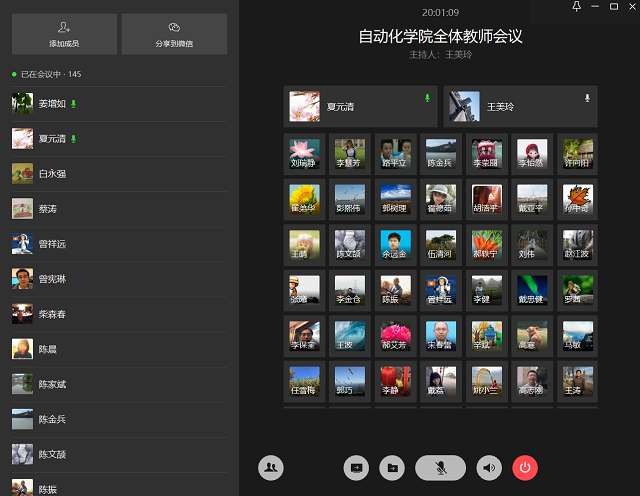Viewport: 640px width, 496px height.
Task: Toggle the participants list panel icon
Action: tap(270, 467)
